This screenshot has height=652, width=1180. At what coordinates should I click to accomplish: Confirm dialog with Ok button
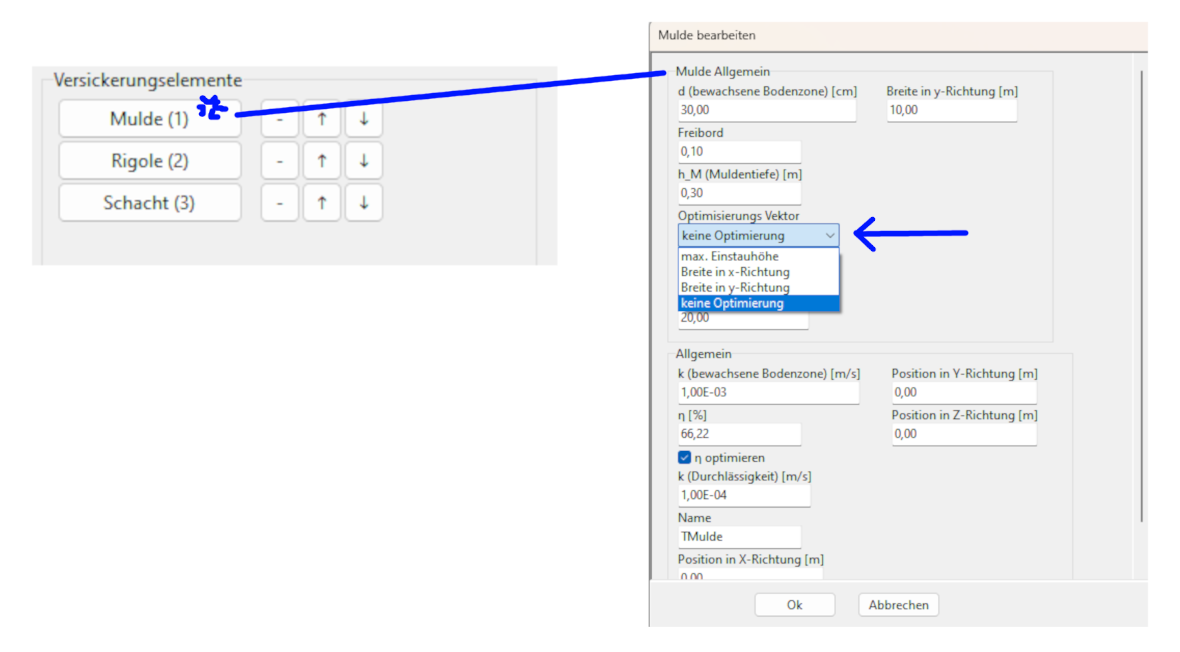click(794, 605)
